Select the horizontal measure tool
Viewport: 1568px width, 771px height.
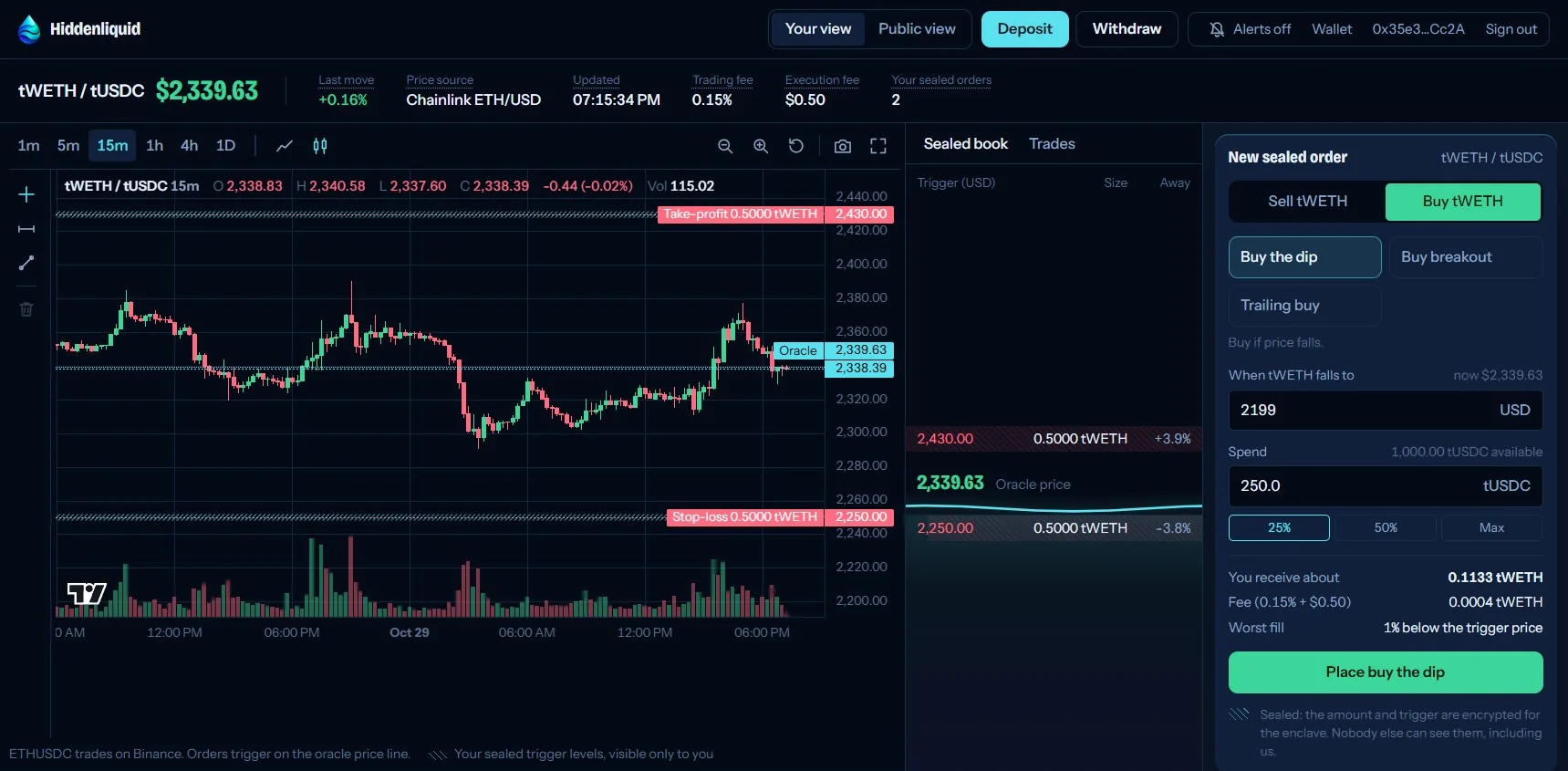click(x=26, y=229)
